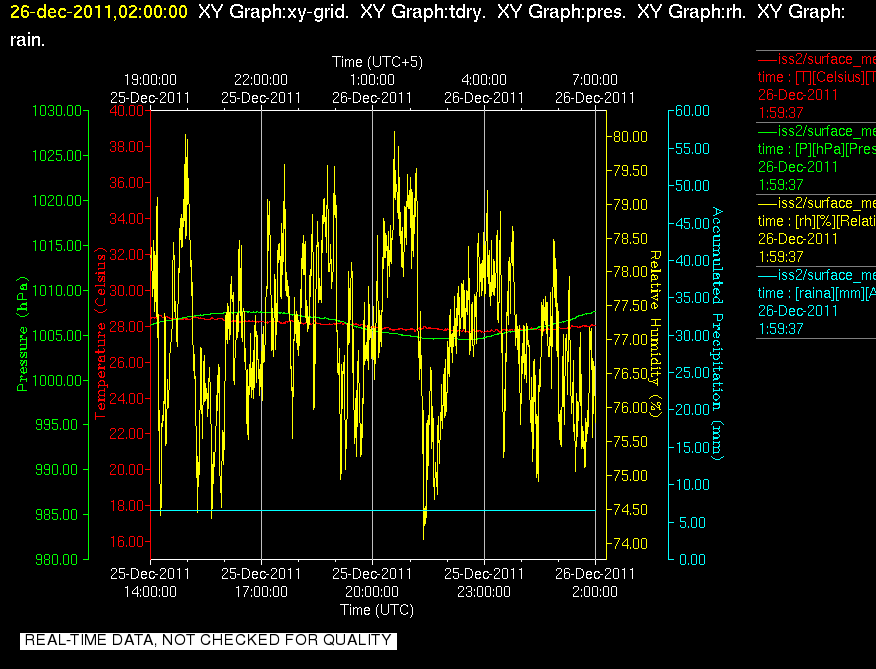
Task: Click the red temperature legend entry
Action: (816, 86)
